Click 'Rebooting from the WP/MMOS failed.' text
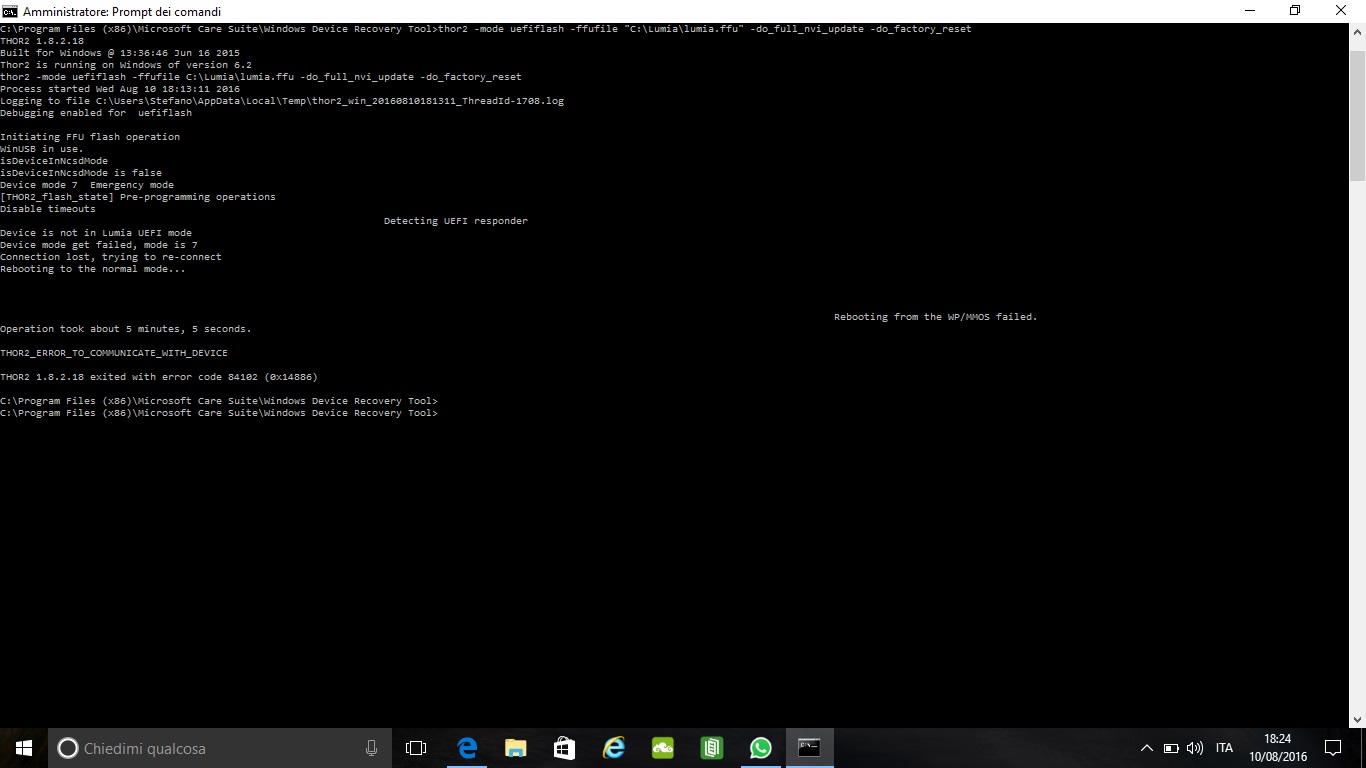This screenshot has height=768, width=1366. pos(936,317)
